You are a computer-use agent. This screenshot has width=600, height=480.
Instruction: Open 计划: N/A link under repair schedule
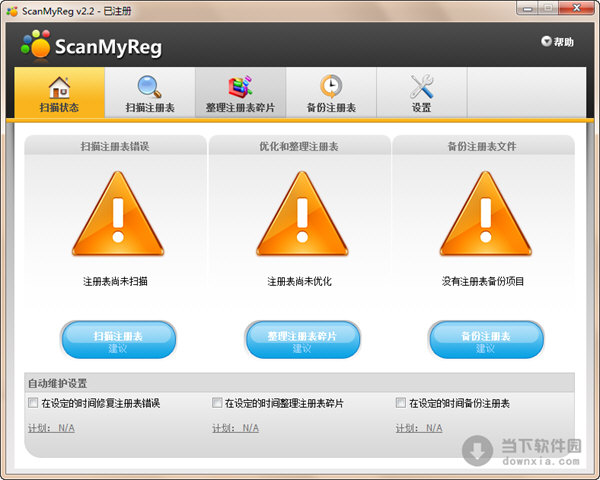coord(51,428)
